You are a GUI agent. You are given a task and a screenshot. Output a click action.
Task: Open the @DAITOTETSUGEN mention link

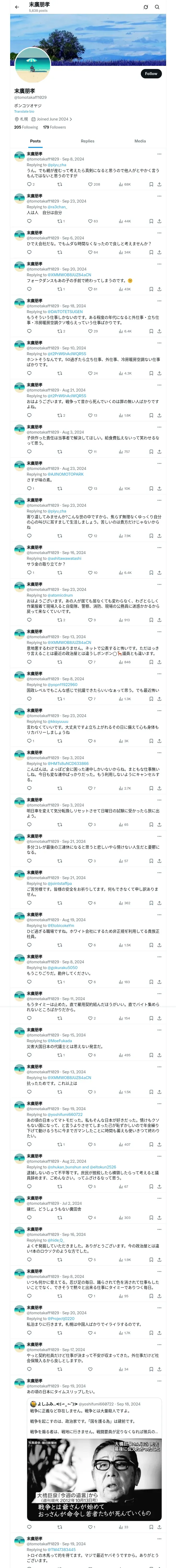[65, 312]
